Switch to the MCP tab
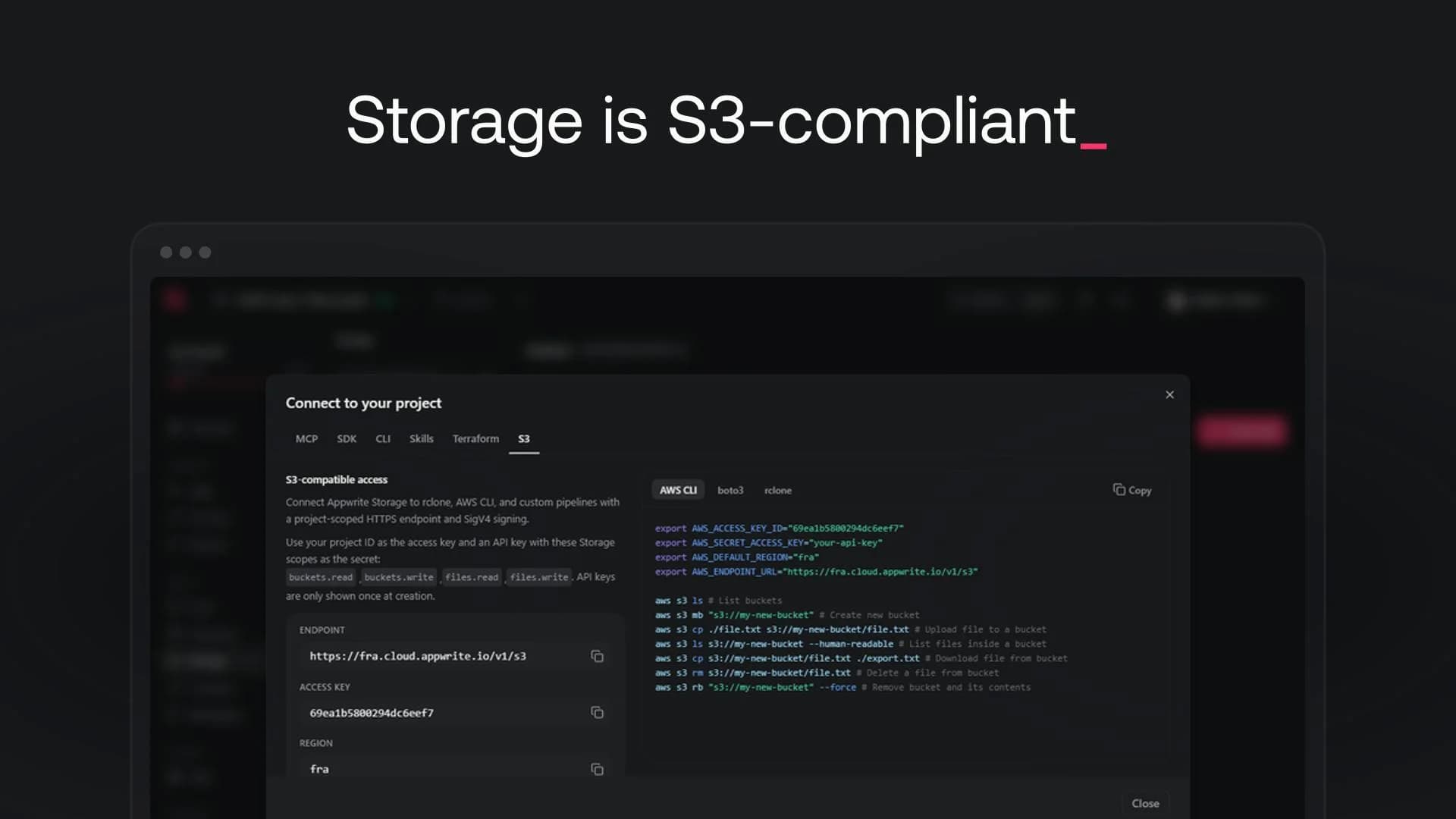Viewport: 1456px width, 819px height. [306, 439]
